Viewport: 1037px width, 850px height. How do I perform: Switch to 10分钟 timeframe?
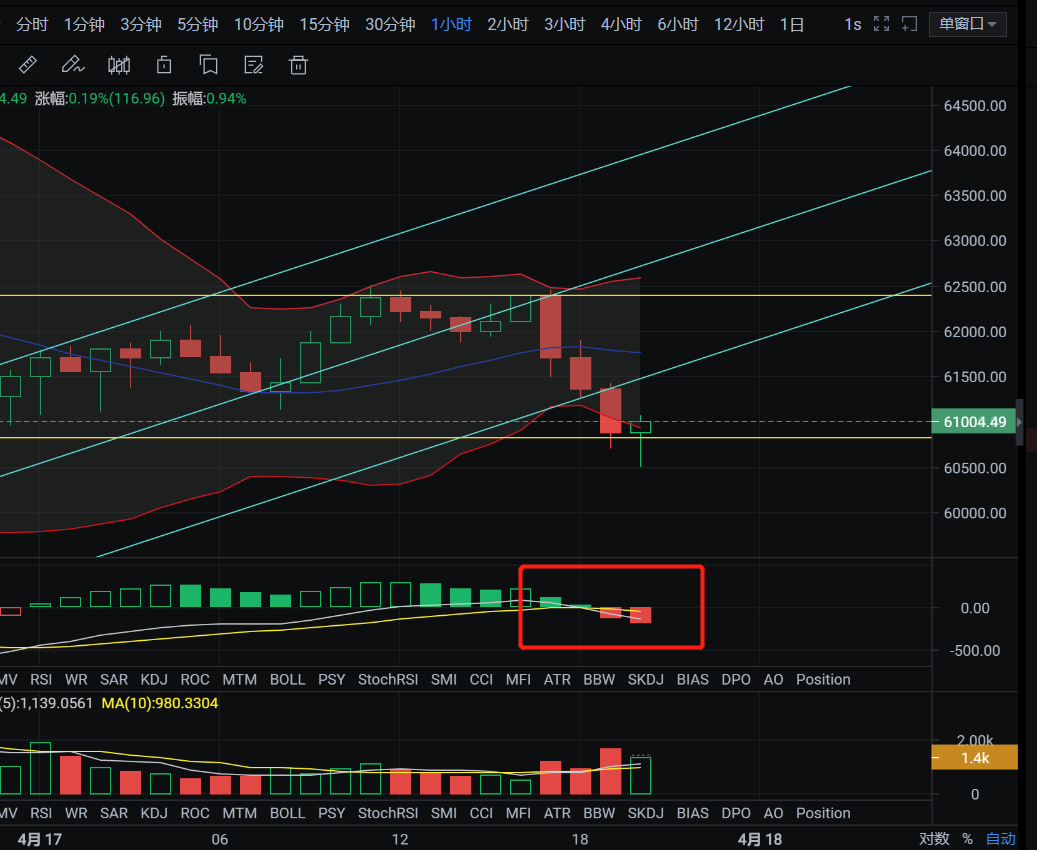(x=259, y=24)
